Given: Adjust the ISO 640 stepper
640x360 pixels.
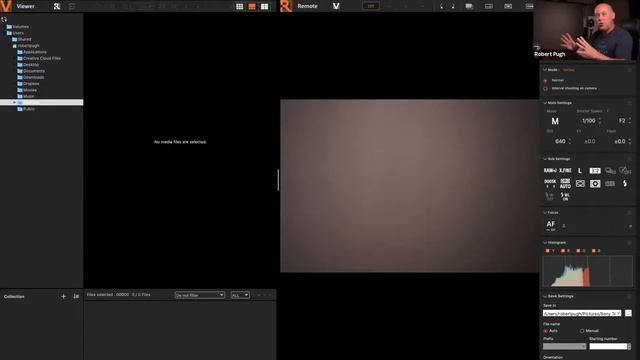Looking at the screenshot, I should [570, 141].
